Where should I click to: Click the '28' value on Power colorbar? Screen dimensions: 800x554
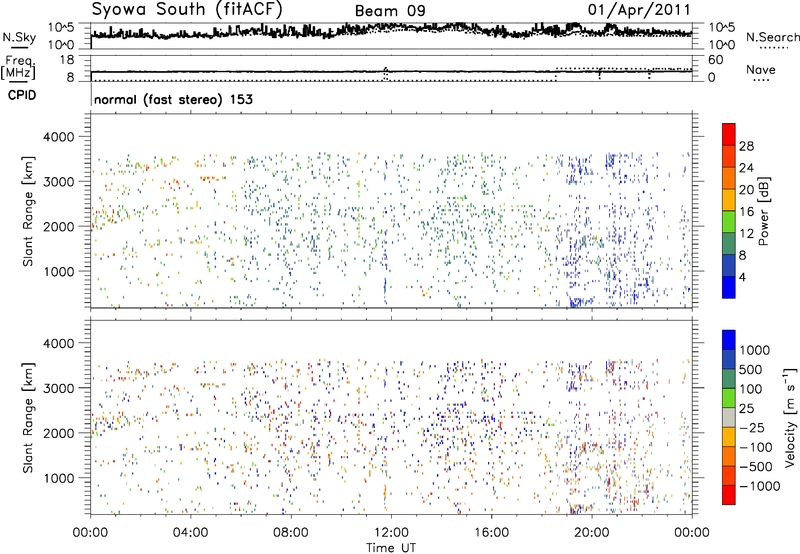coord(746,146)
